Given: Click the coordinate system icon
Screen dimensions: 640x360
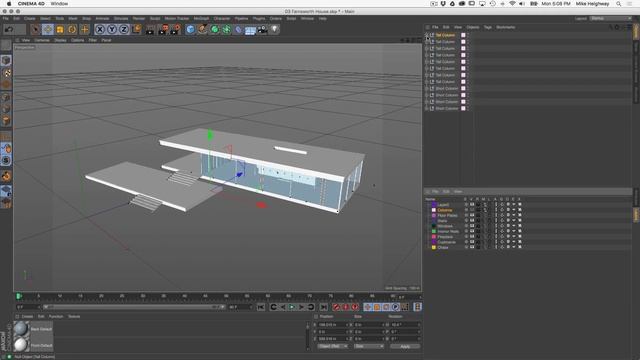Looking at the screenshot, I should point(136,29).
